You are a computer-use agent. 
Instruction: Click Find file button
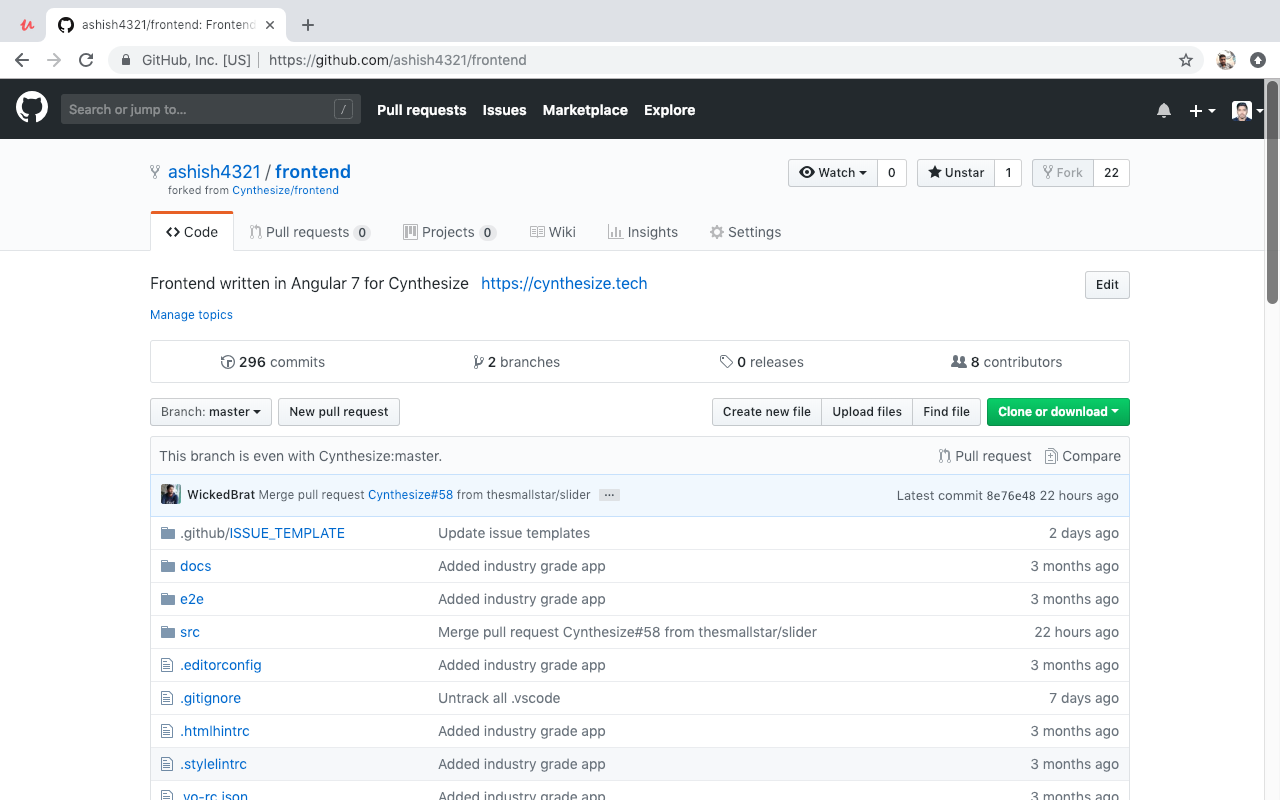pos(946,412)
